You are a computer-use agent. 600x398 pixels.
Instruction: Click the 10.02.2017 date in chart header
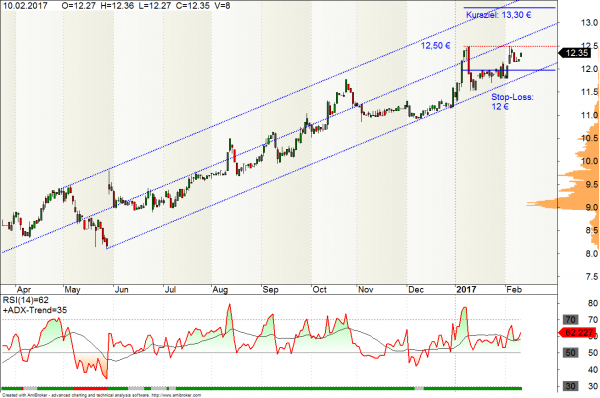coord(25,6)
